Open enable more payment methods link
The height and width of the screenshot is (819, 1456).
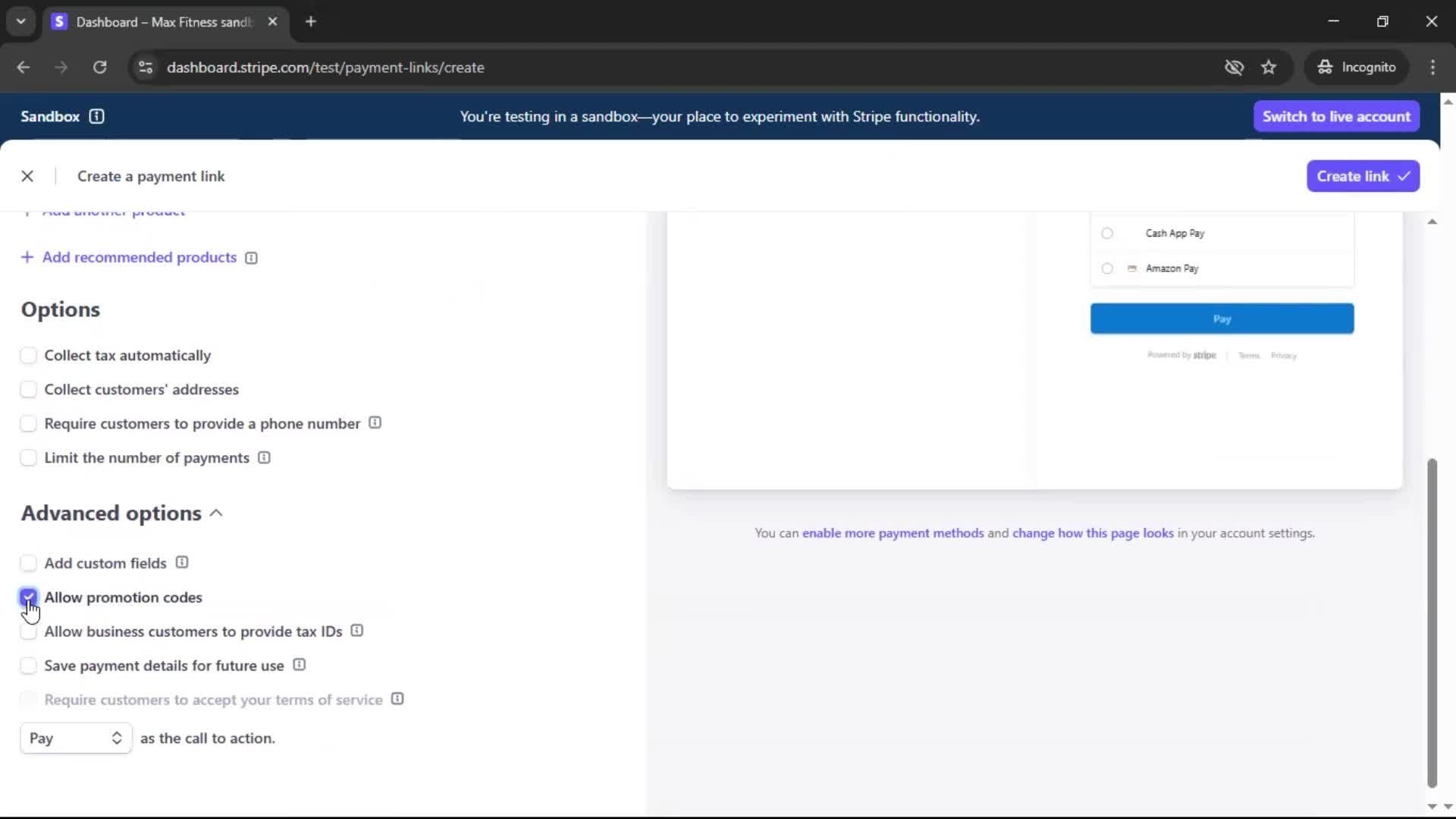click(893, 533)
